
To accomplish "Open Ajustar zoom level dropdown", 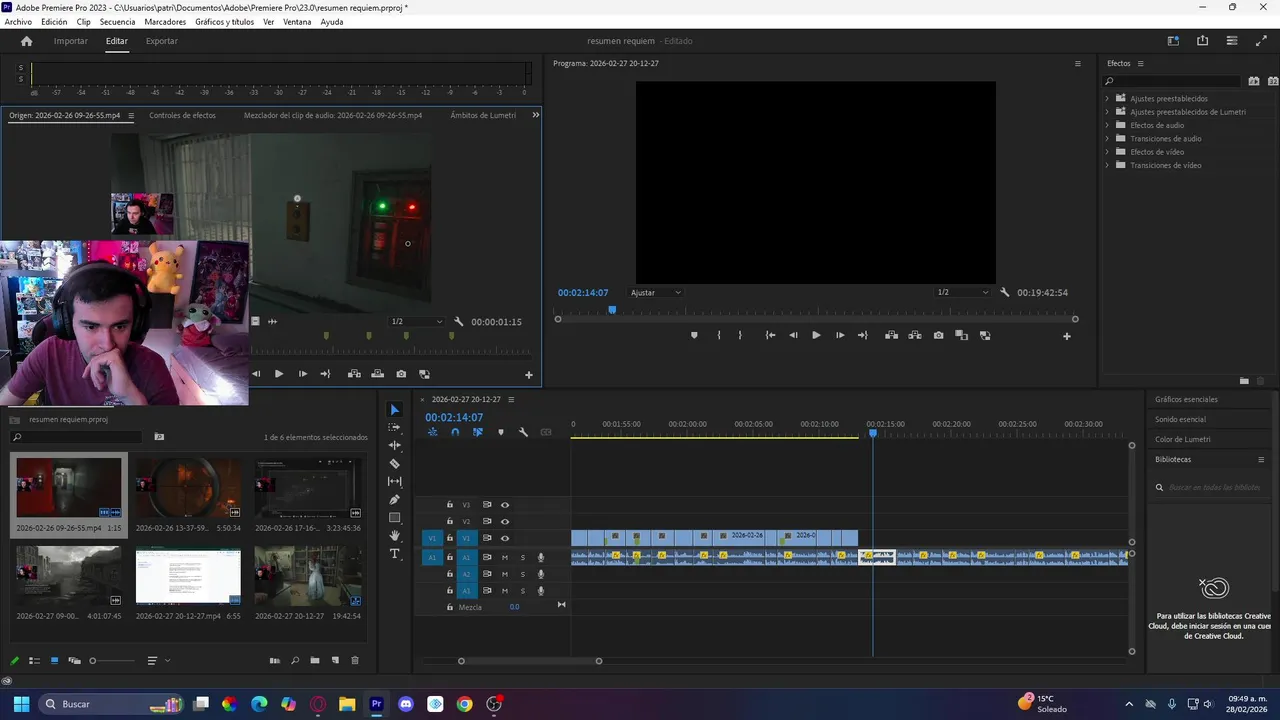I will tap(655, 293).
